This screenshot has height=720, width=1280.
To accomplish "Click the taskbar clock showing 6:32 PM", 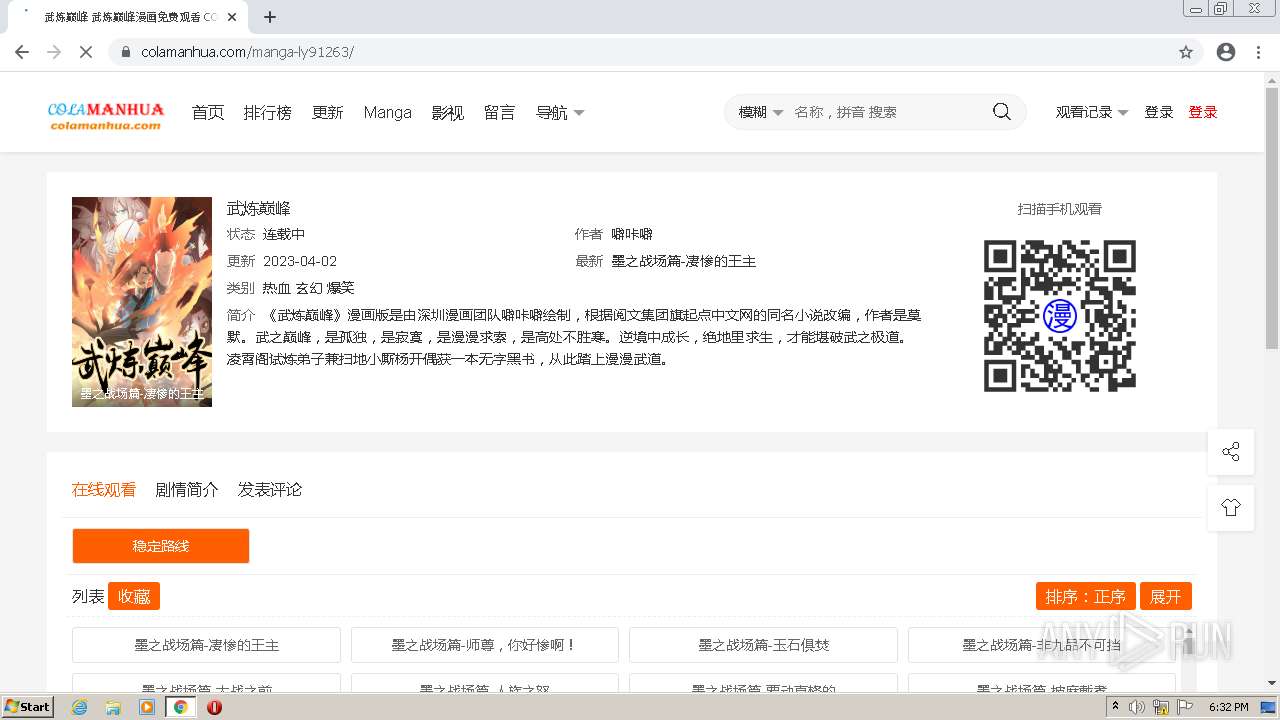I will pyautogui.click(x=1229, y=707).
